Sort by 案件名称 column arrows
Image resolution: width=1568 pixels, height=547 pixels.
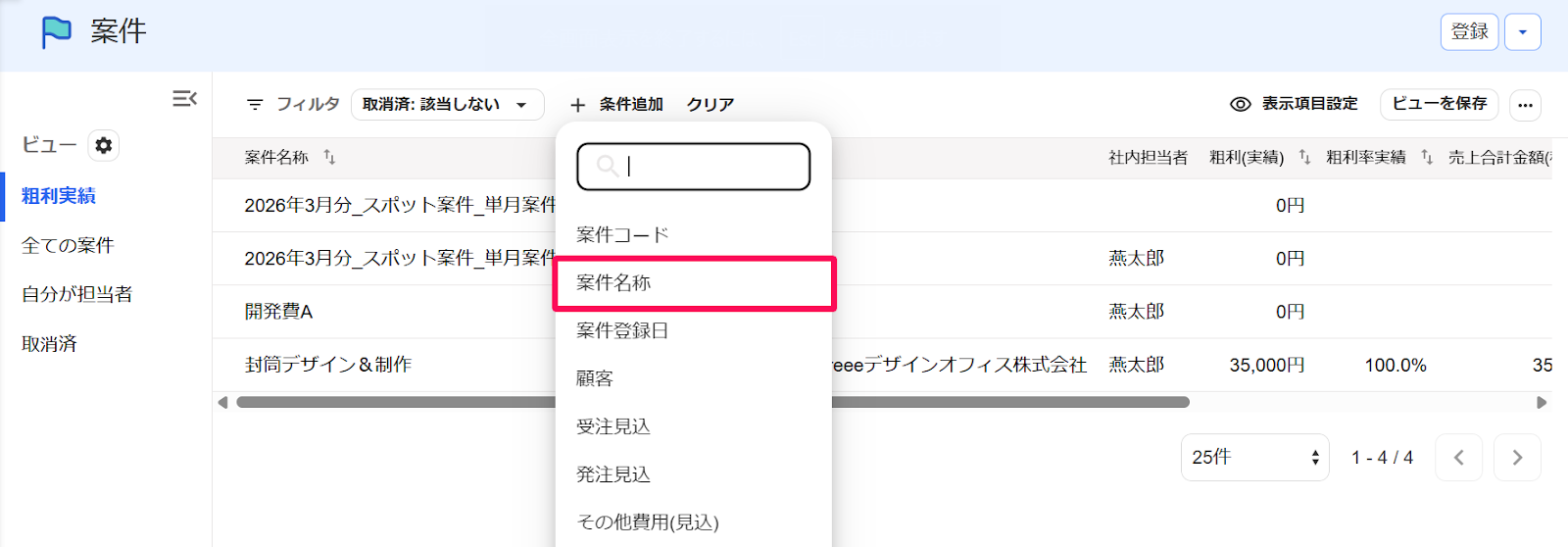(329, 157)
